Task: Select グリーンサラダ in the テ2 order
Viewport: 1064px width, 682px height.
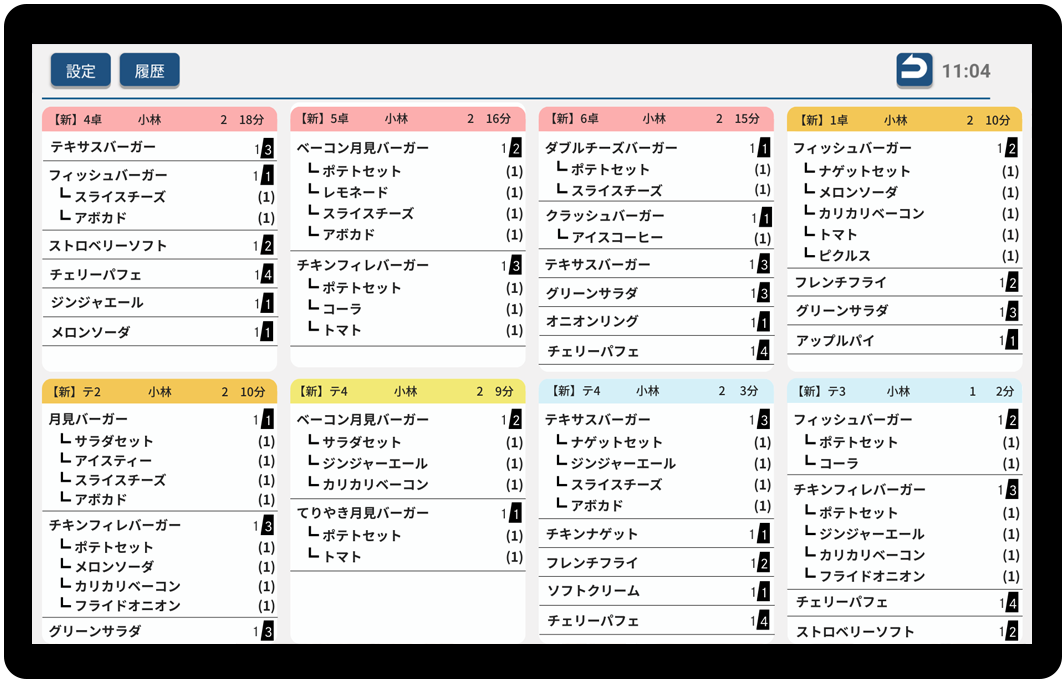Action: (159, 631)
